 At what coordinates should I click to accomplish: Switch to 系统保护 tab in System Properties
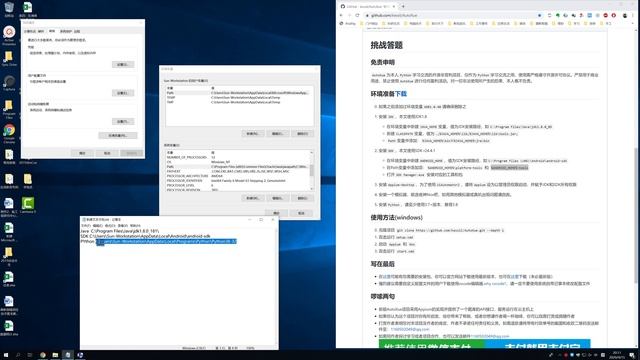[x=65, y=31]
